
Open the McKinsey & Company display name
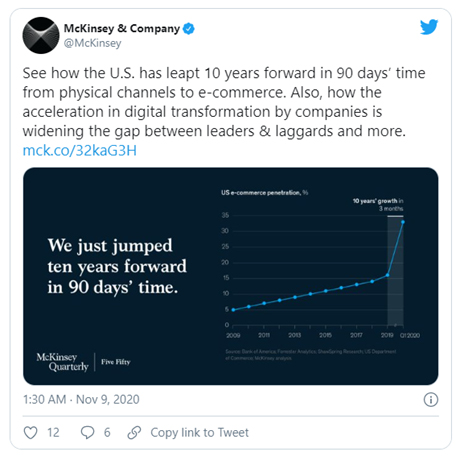click(122, 29)
